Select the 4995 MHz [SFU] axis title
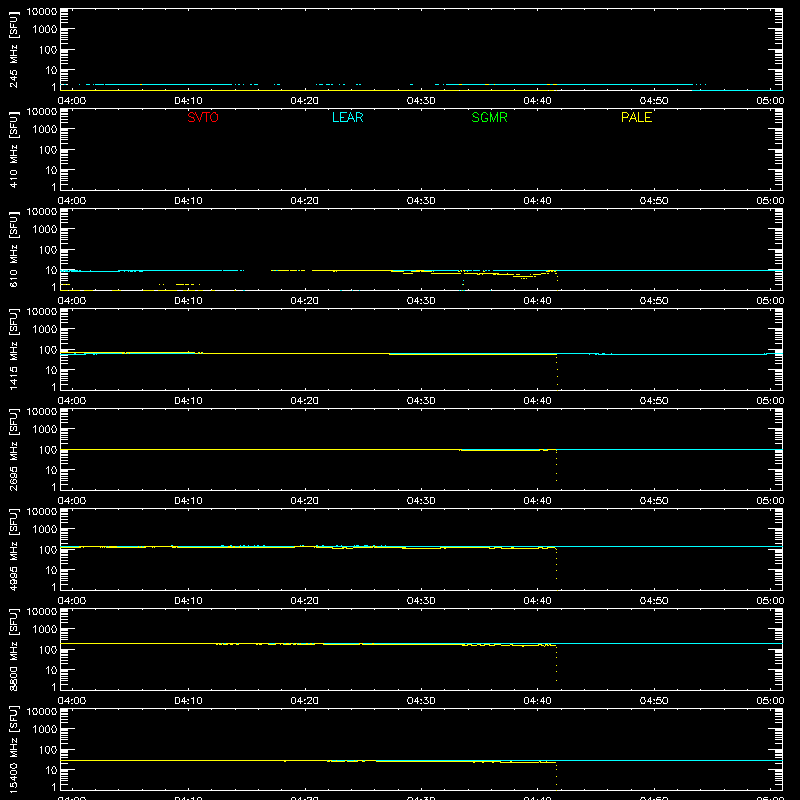The image size is (800, 800). click(x=14, y=549)
